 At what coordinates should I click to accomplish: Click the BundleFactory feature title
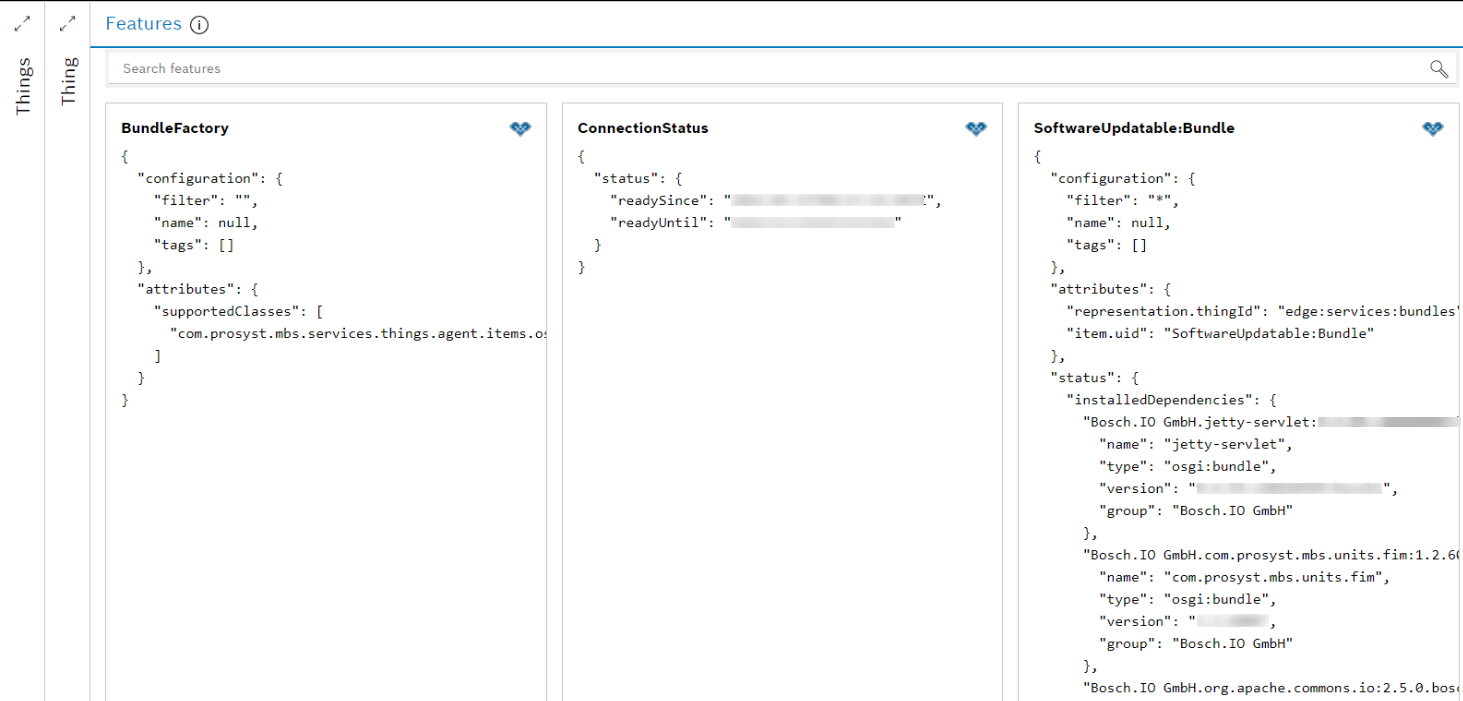pos(174,128)
